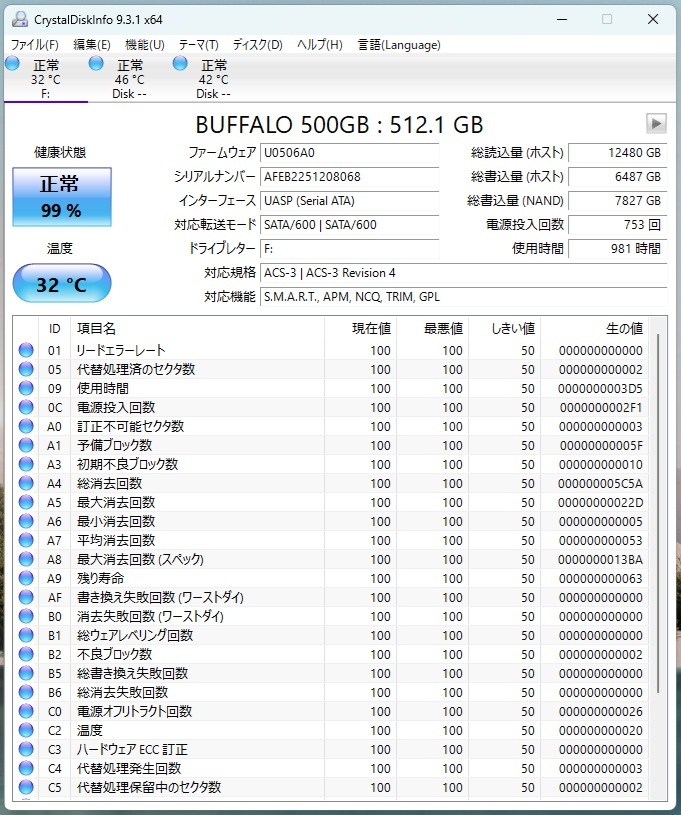
Task: Click the SMART table vertical scrollbar
Action: coord(658,512)
